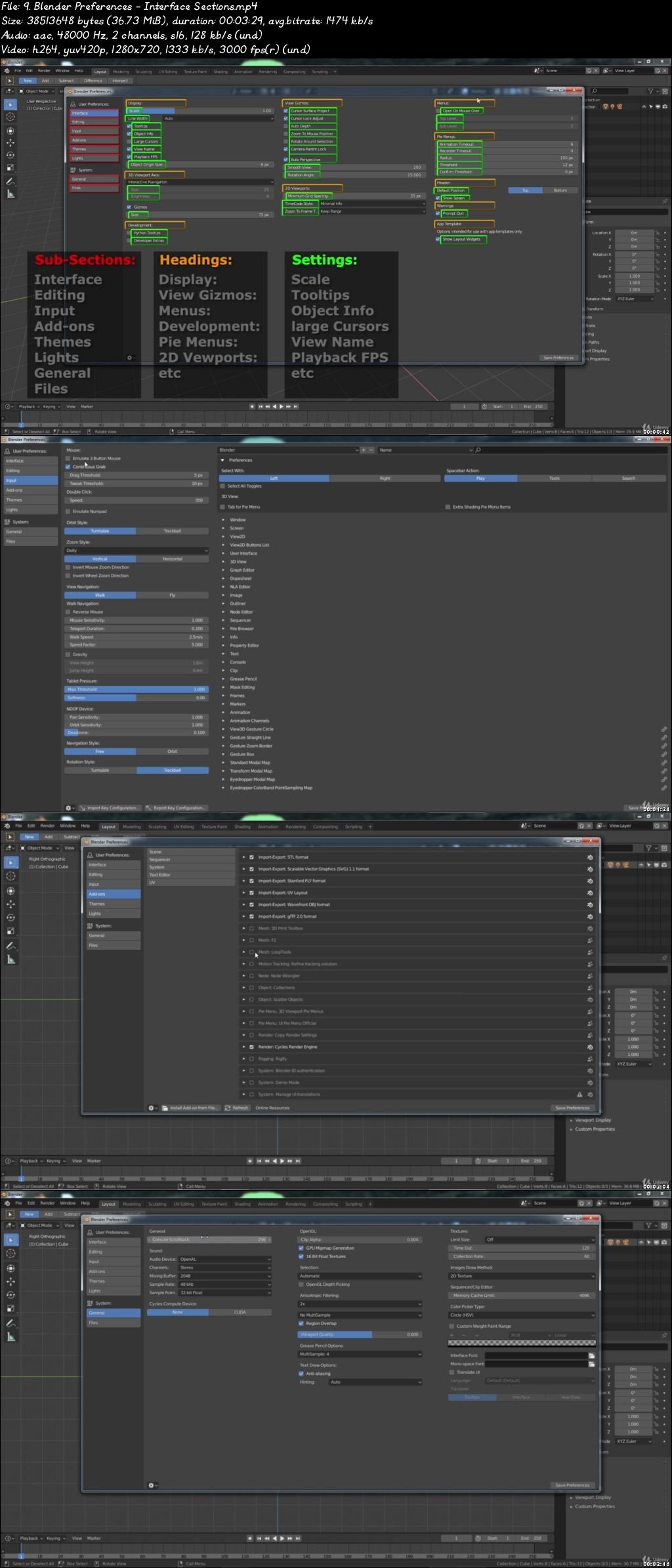Open the gear menu beside Import Key Configuration

[70, 808]
